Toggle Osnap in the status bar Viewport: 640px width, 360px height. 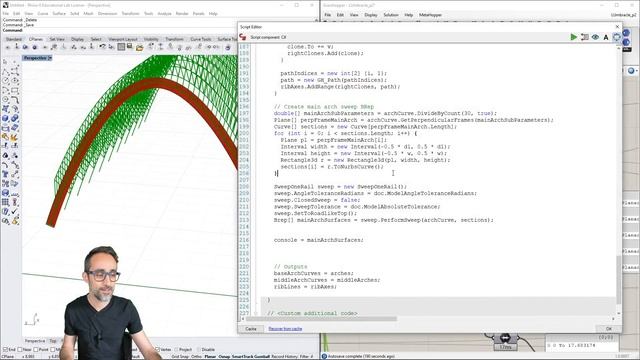(224, 357)
